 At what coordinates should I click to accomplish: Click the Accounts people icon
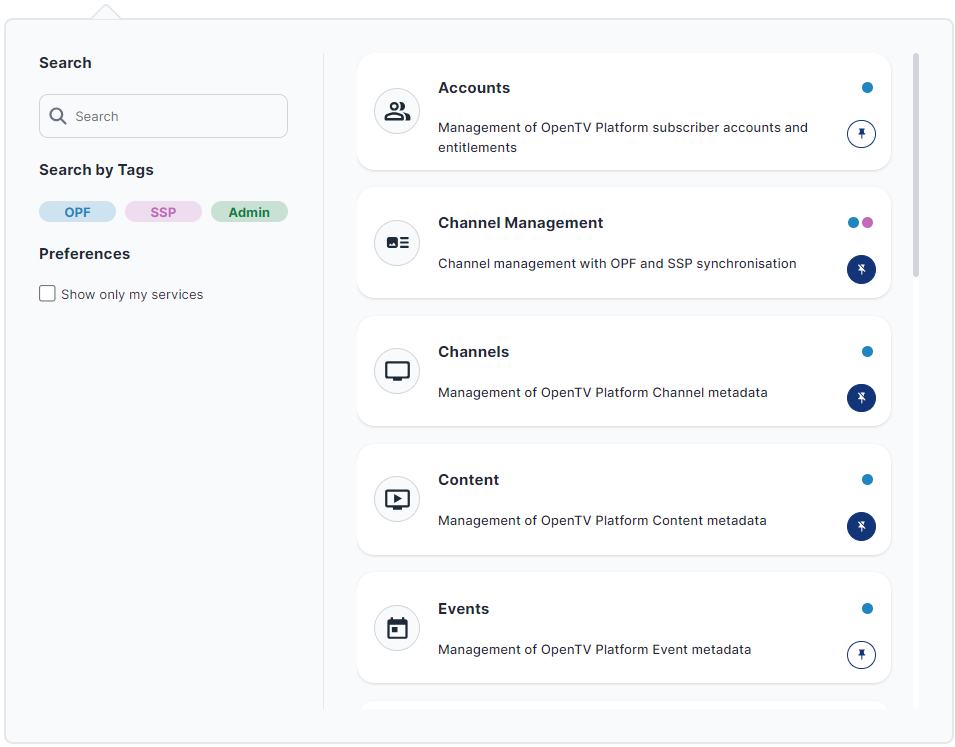point(397,111)
